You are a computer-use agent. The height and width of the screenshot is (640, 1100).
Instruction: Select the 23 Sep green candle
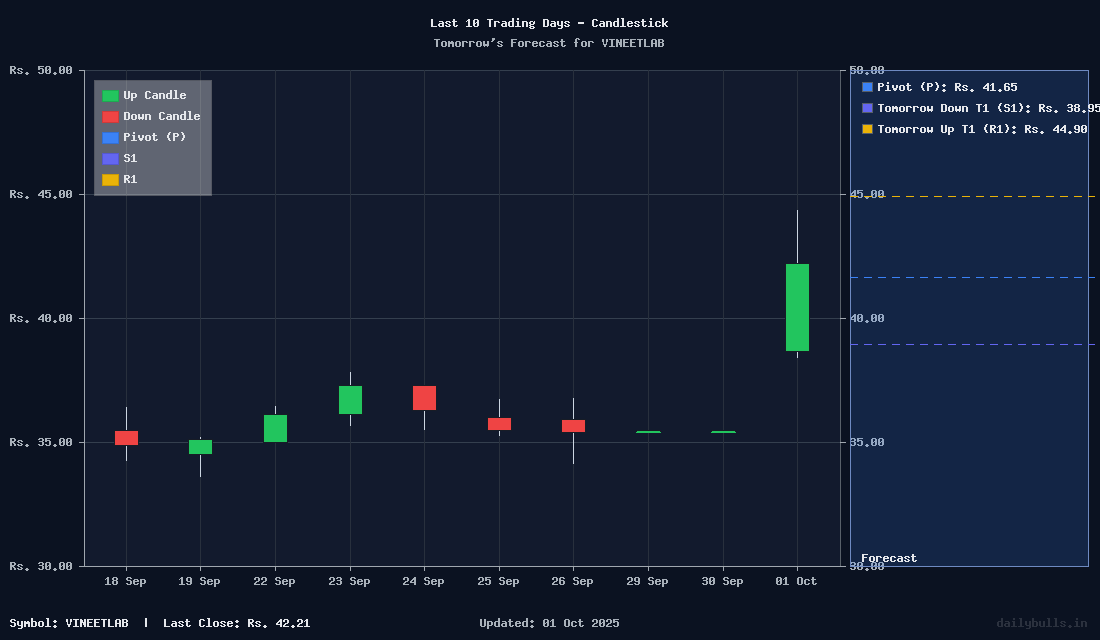350,400
